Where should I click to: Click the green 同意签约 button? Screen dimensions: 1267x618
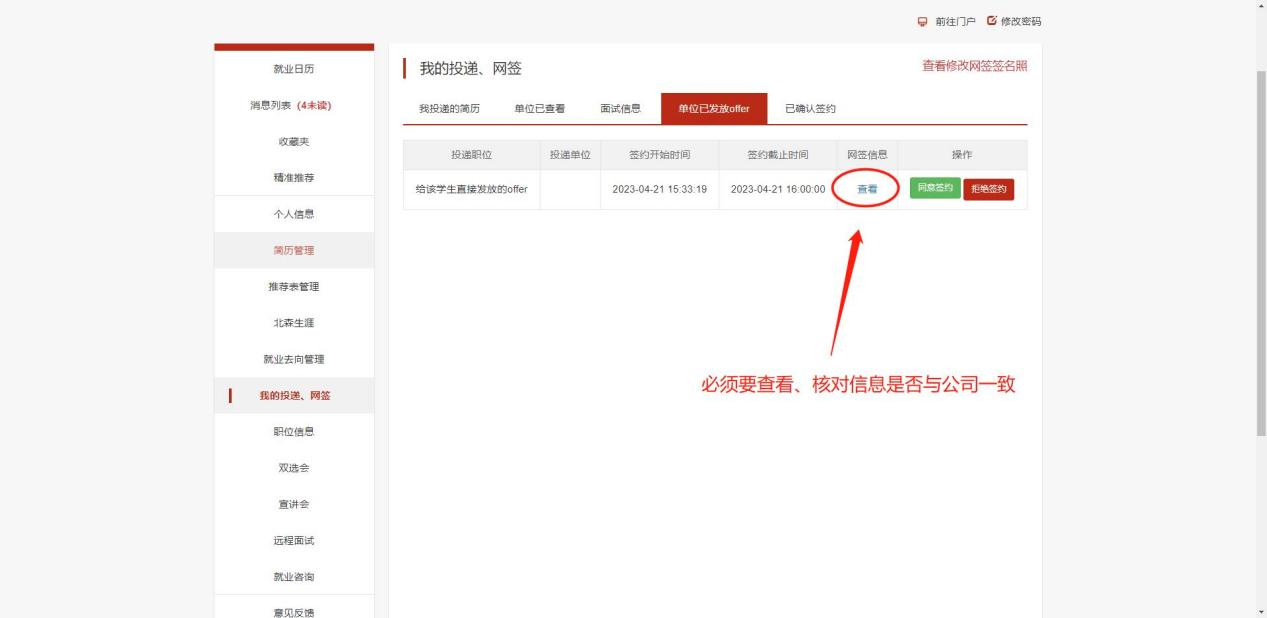pyautogui.click(x=934, y=188)
